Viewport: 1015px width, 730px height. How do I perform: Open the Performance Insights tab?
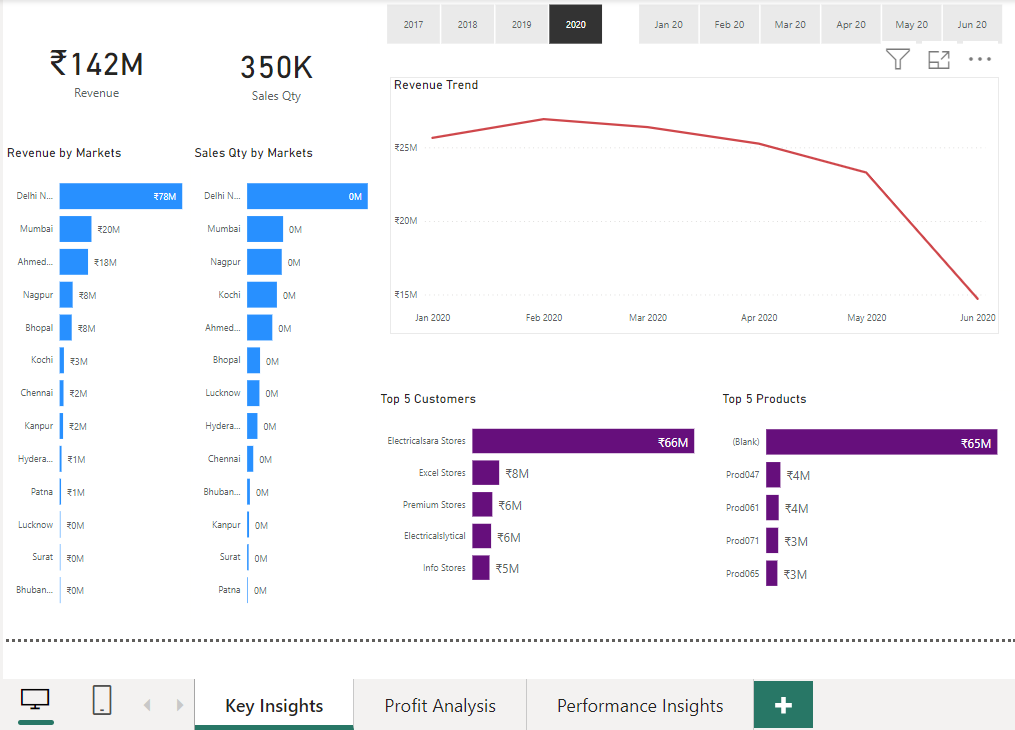coord(639,705)
